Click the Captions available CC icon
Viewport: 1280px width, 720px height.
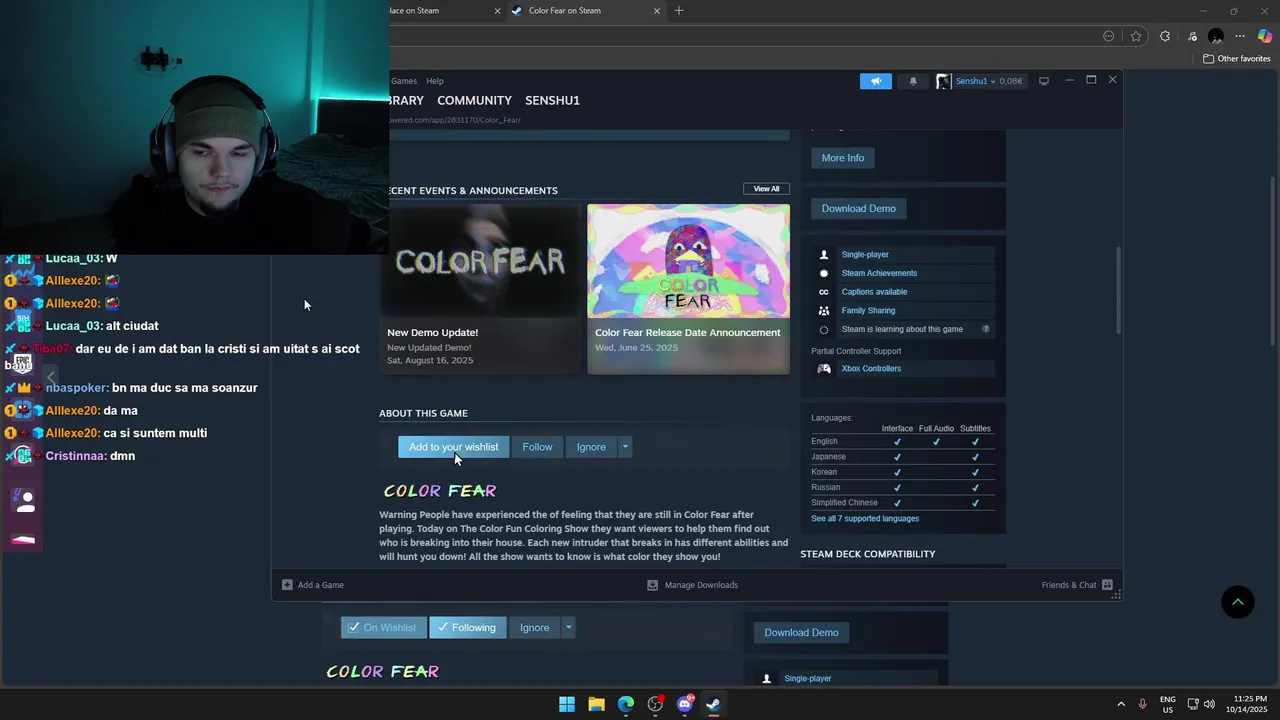[824, 292]
